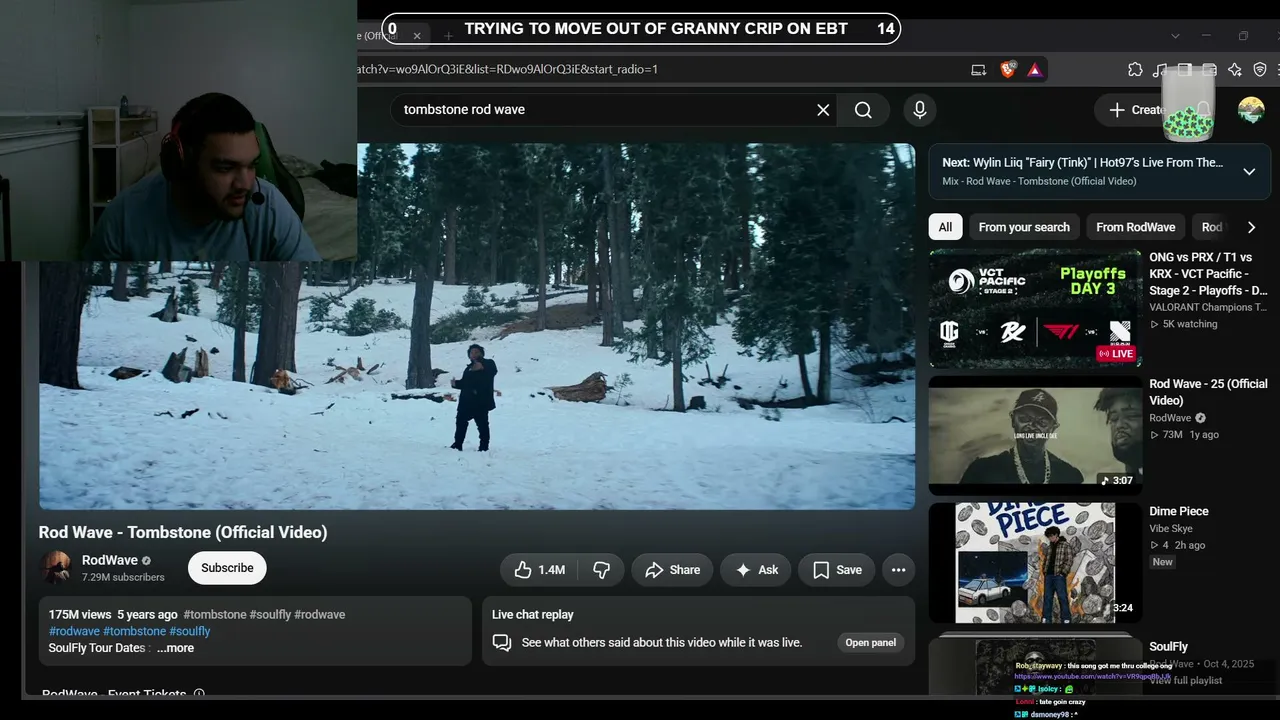Image resolution: width=1280 pixels, height=720 pixels.
Task: Show more filter chips with right arrow
Action: (x=1250, y=227)
